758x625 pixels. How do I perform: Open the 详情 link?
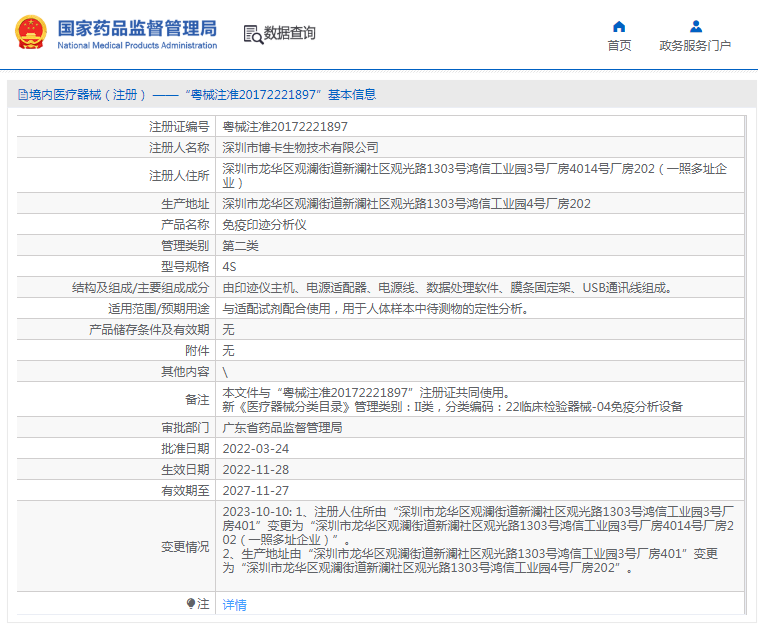pyautogui.click(x=234, y=604)
